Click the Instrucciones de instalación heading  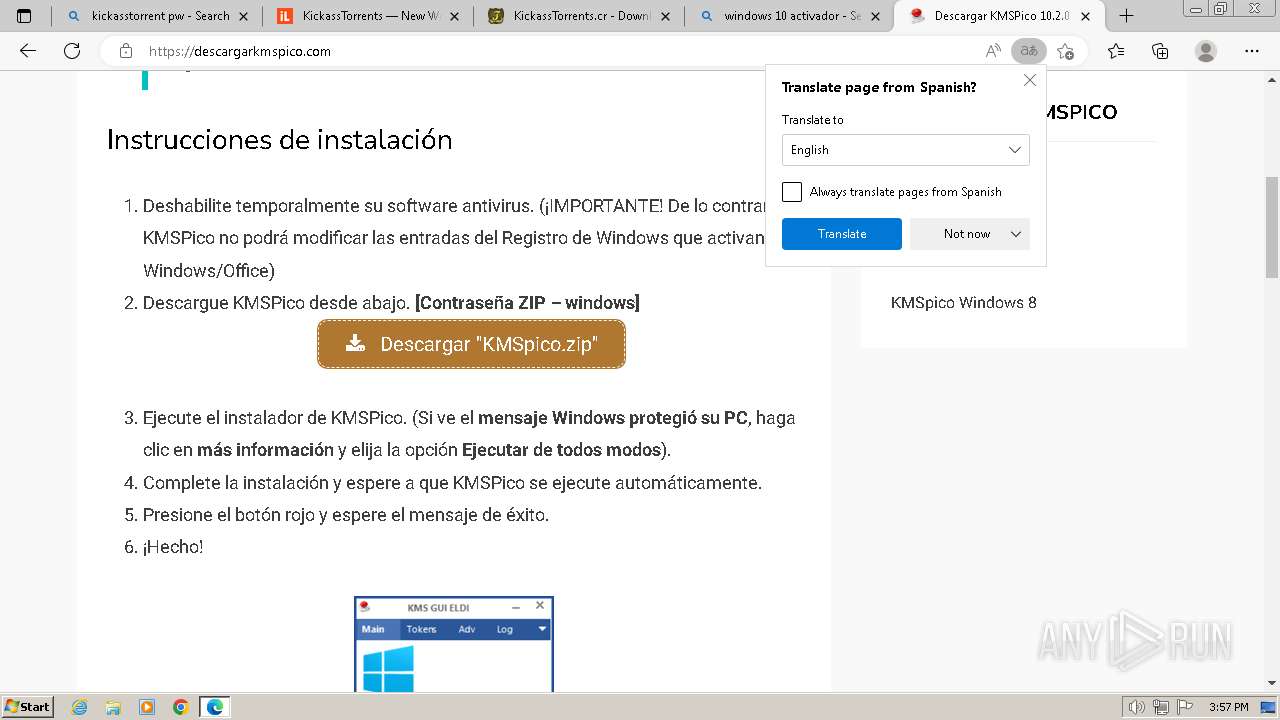(x=280, y=140)
